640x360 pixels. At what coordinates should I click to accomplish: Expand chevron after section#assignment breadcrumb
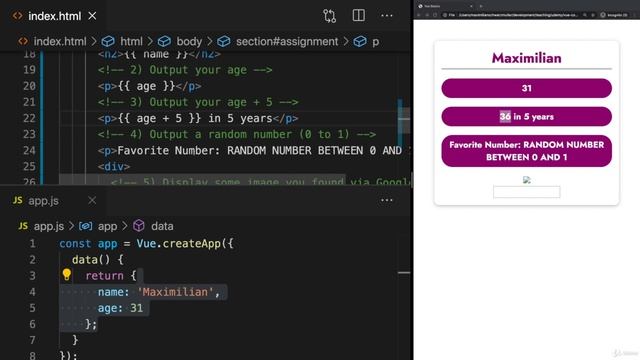click(x=346, y=42)
